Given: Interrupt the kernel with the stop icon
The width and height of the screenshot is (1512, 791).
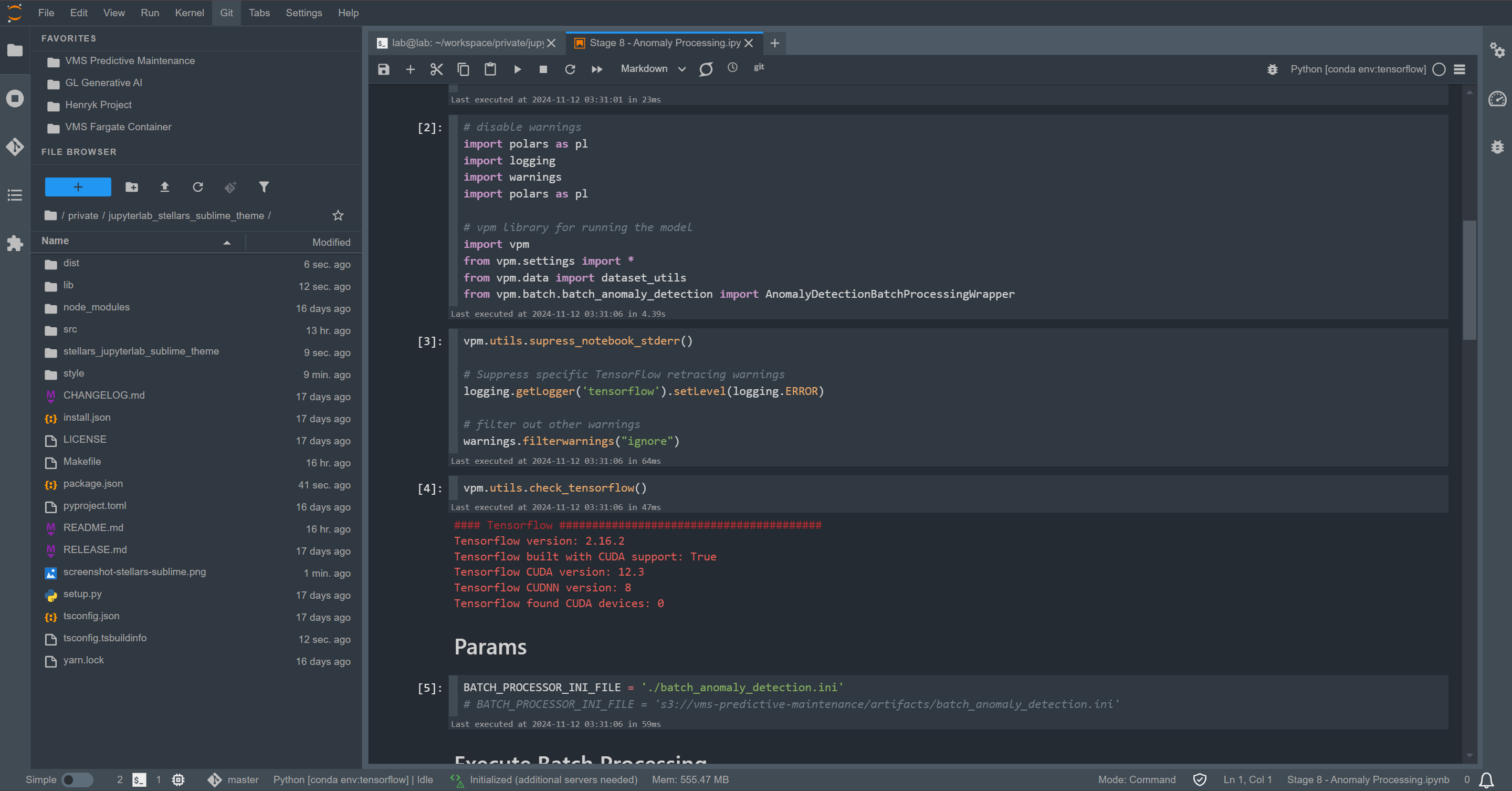Looking at the screenshot, I should click(x=543, y=69).
